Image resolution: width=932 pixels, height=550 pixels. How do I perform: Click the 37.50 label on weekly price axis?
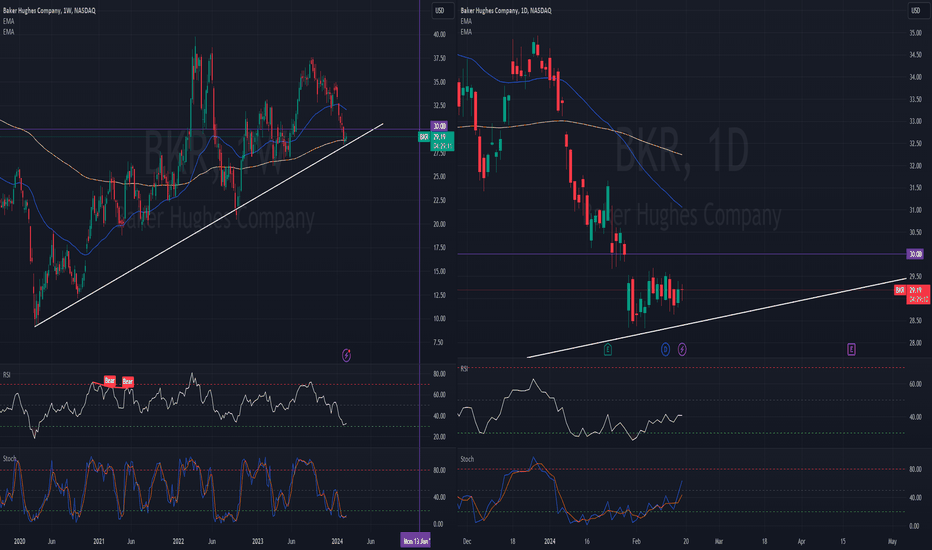(x=439, y=58)
